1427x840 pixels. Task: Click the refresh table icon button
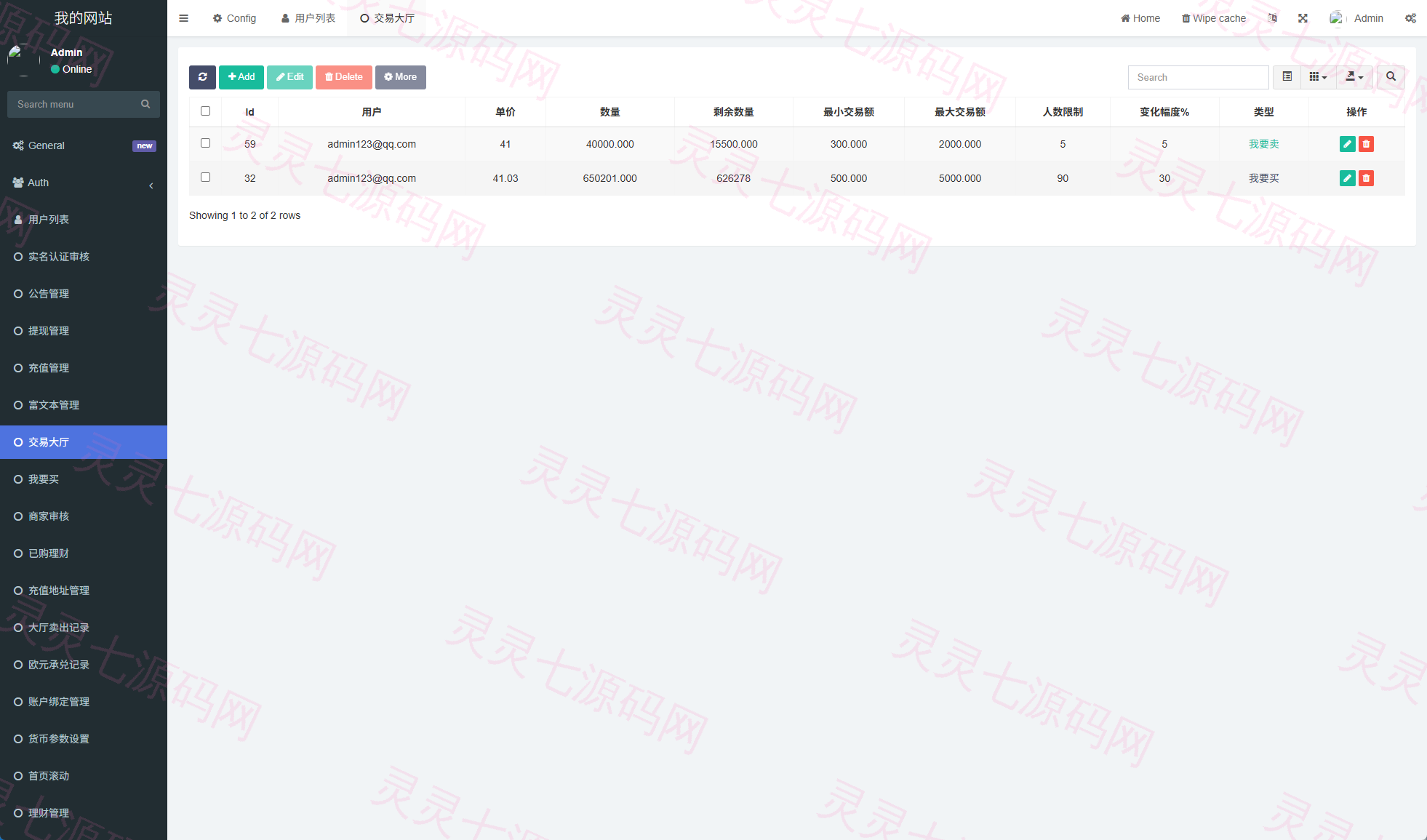point(202,77)
